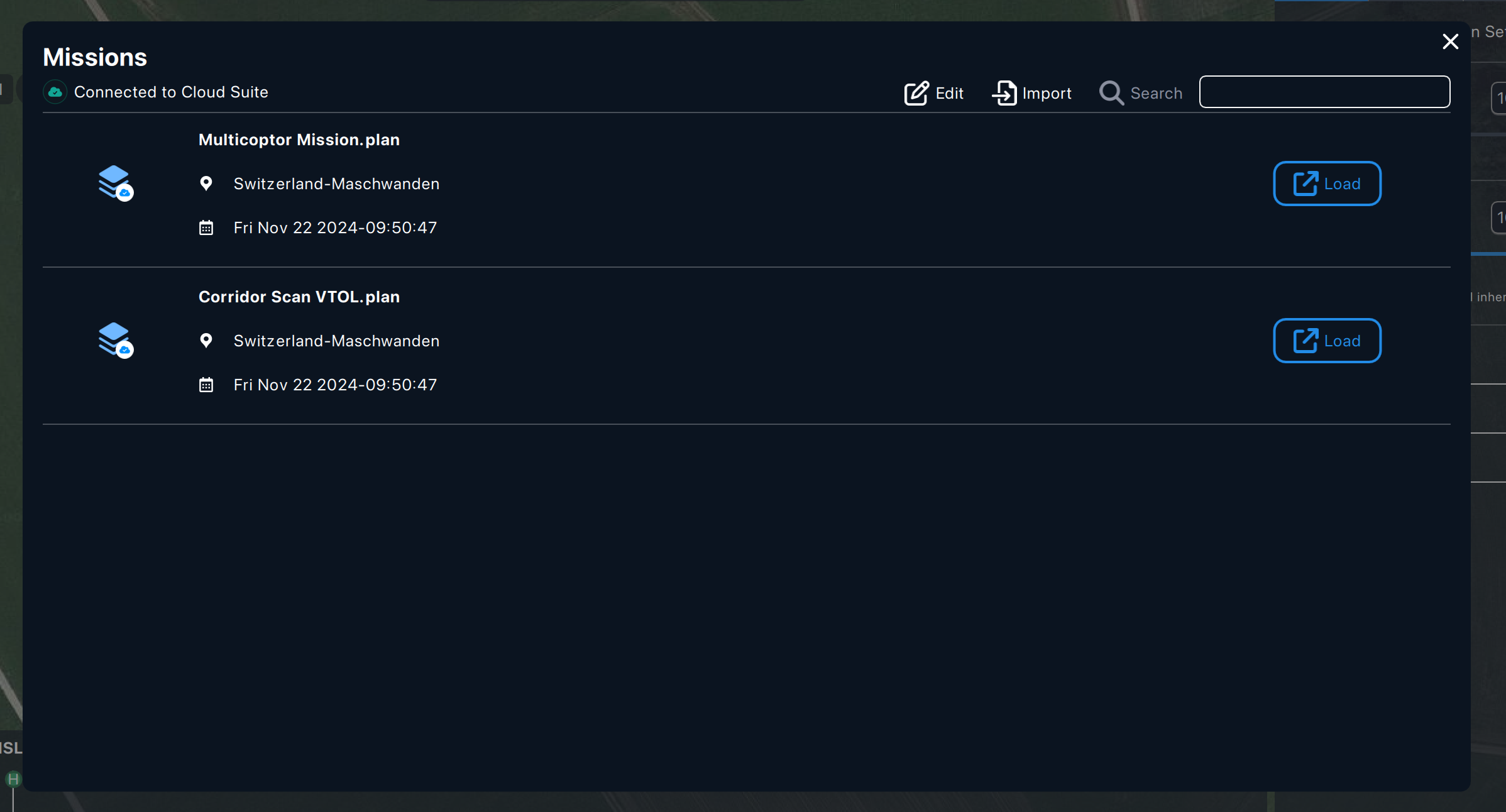Click the Search magnifier icon
The width and height of the screenshot is (1506, 812).
1111,93
